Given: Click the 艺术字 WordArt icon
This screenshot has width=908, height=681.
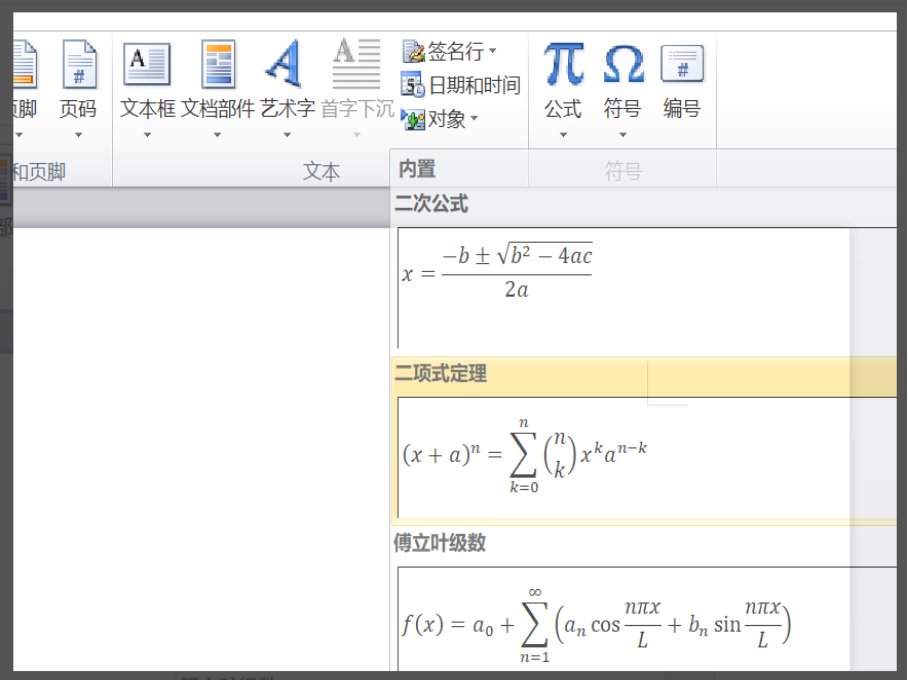Looking at the screenshot, I should click(283, 66).
